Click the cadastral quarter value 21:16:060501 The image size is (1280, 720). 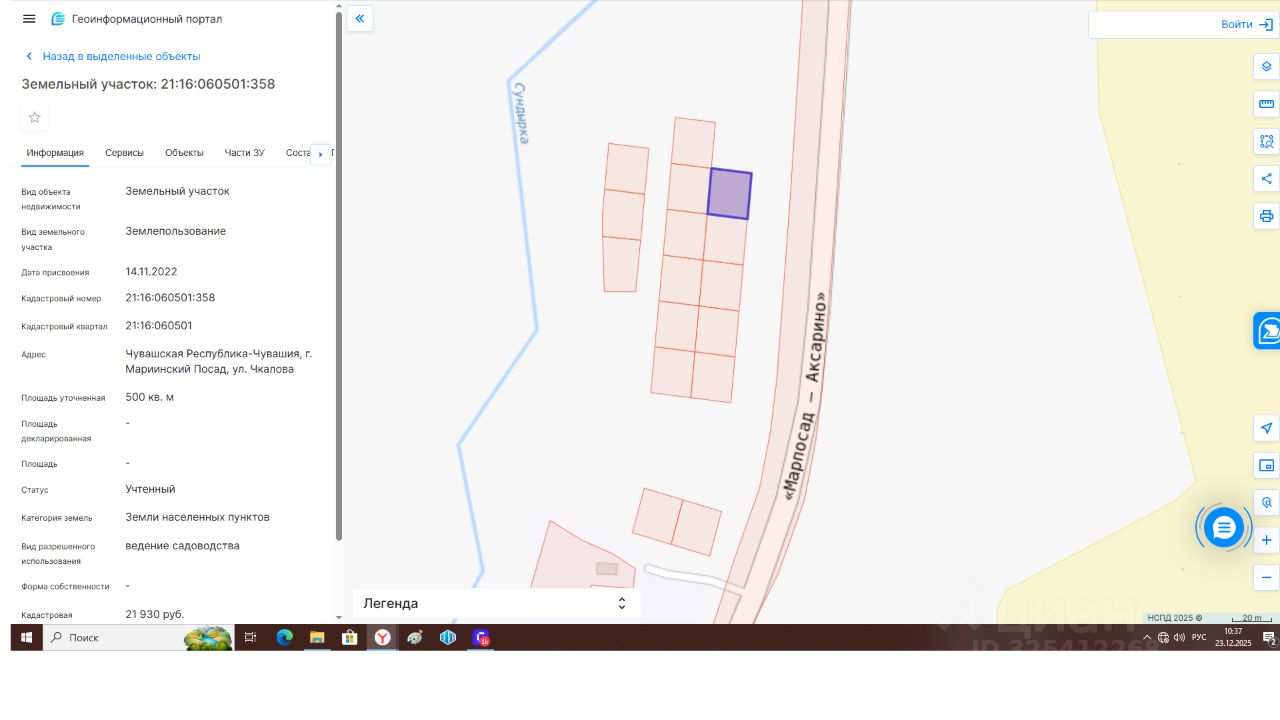tap(159, 326)
